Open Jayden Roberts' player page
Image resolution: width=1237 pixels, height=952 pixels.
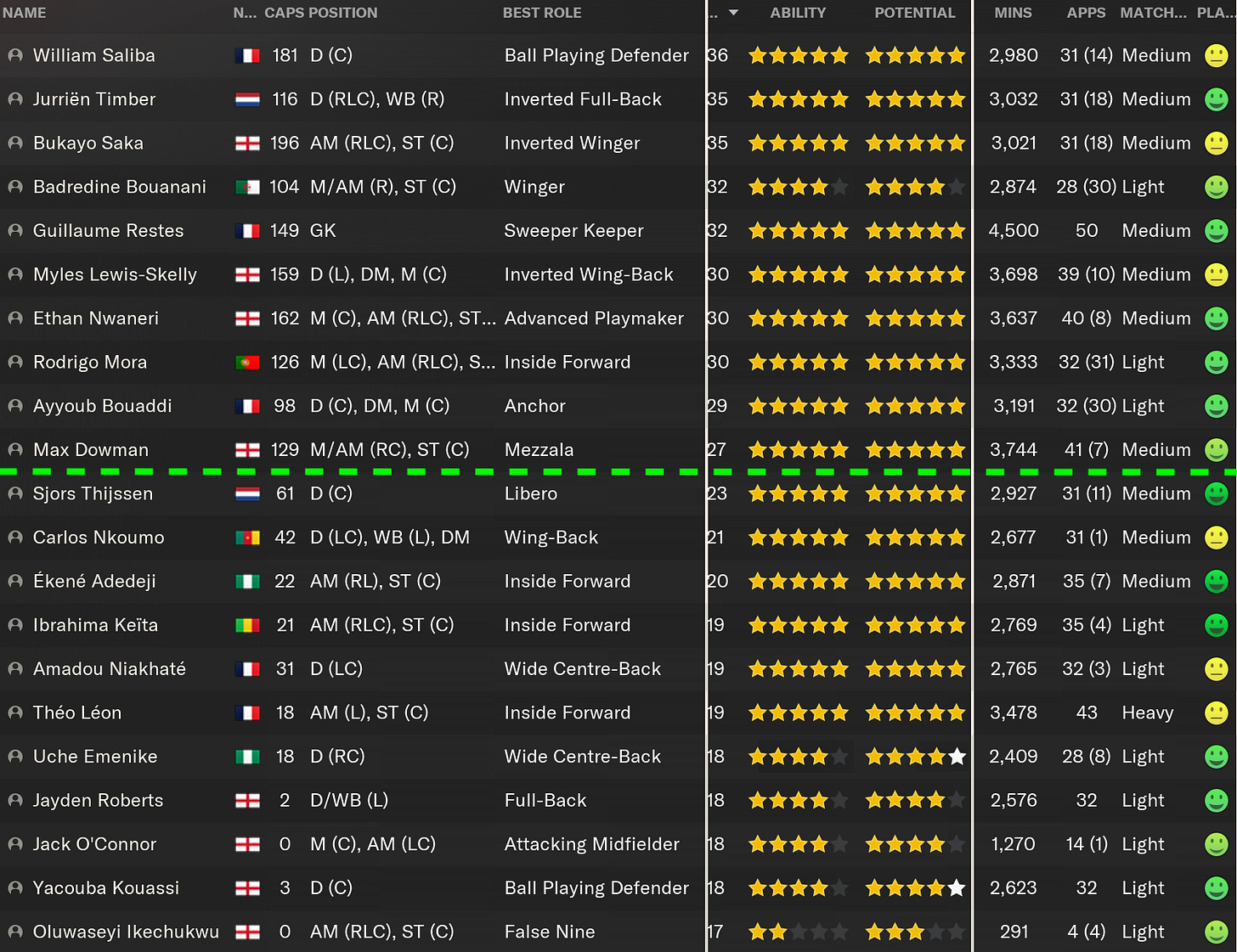pos(99,801)
